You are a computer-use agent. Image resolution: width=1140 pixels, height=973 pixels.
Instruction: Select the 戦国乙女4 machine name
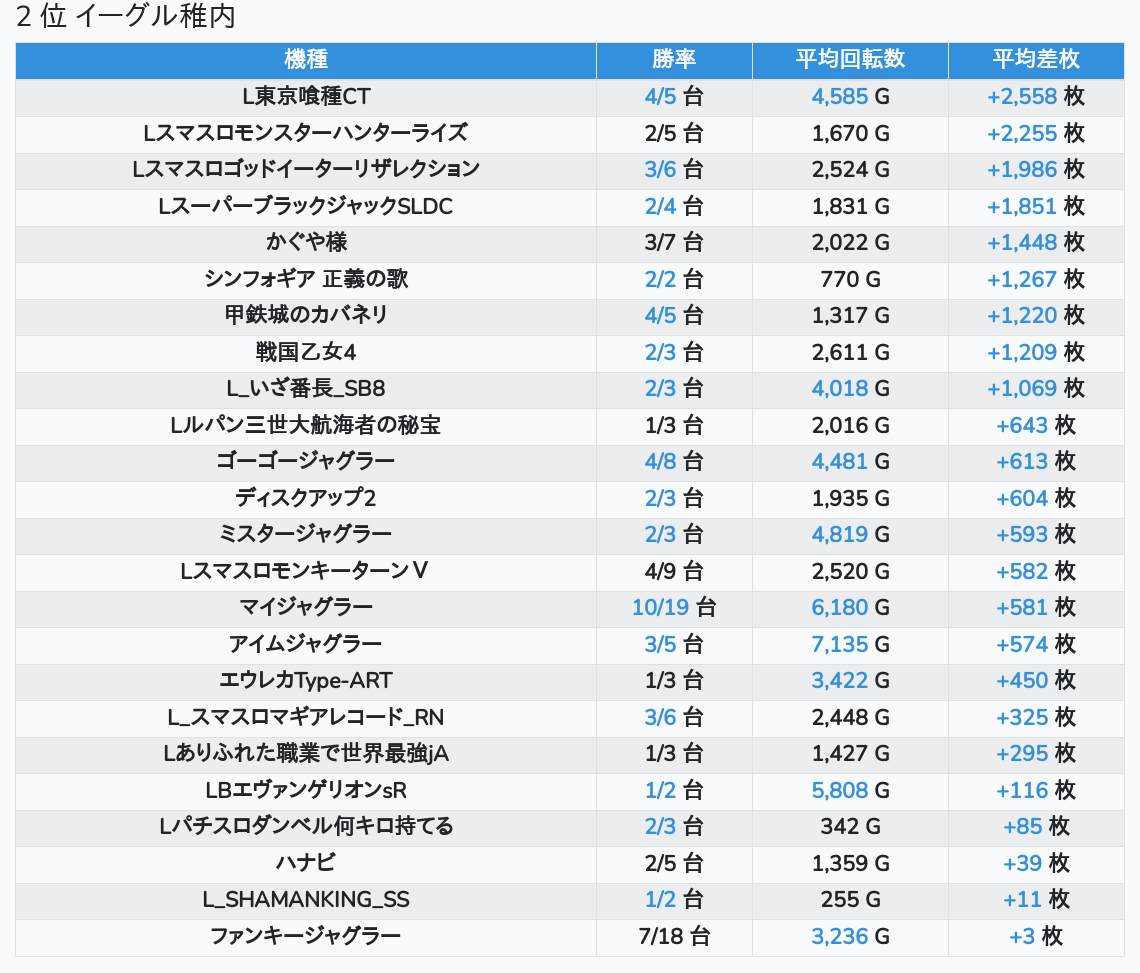coord(306,352)
